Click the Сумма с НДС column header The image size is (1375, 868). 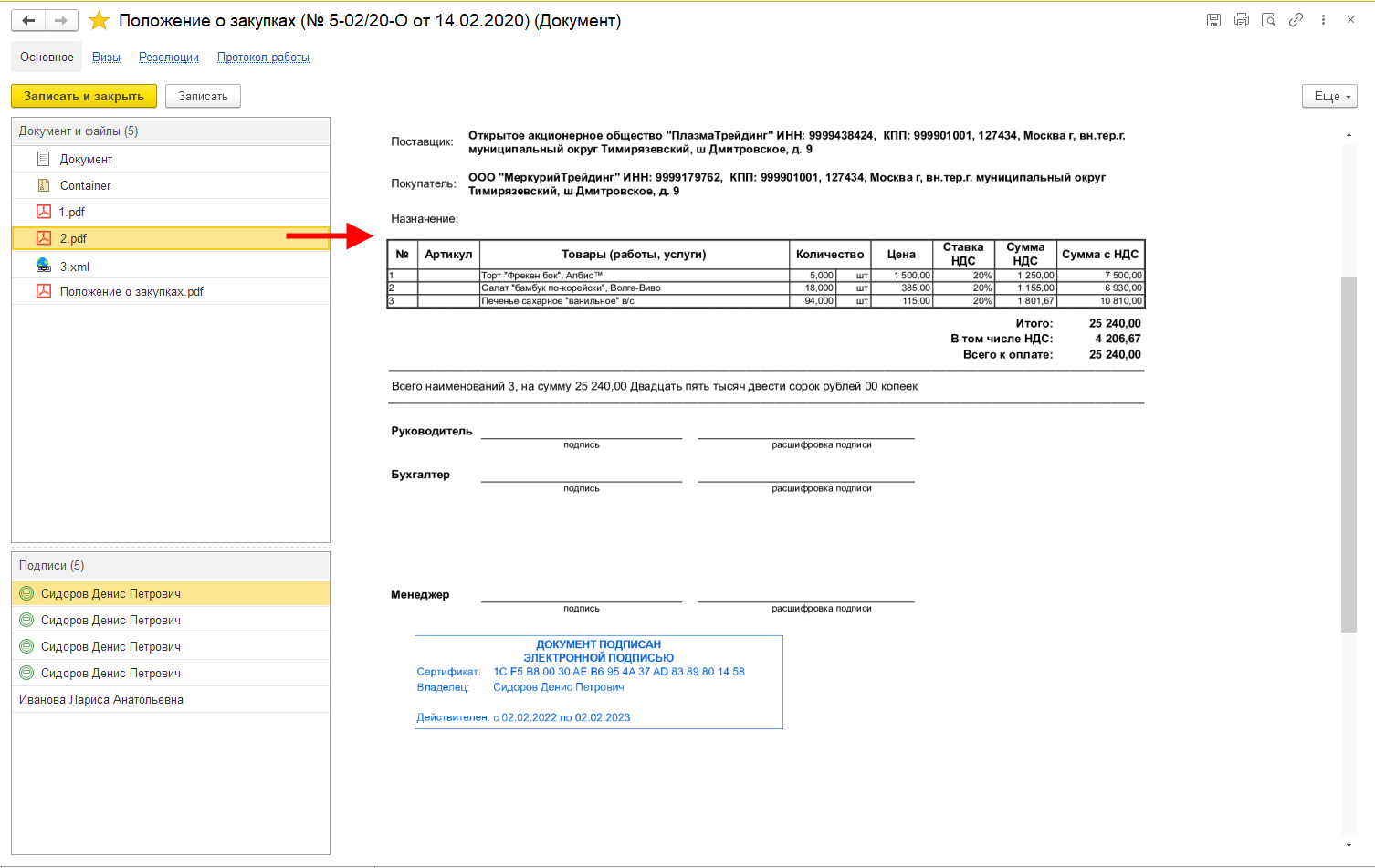coord(1100,254)
